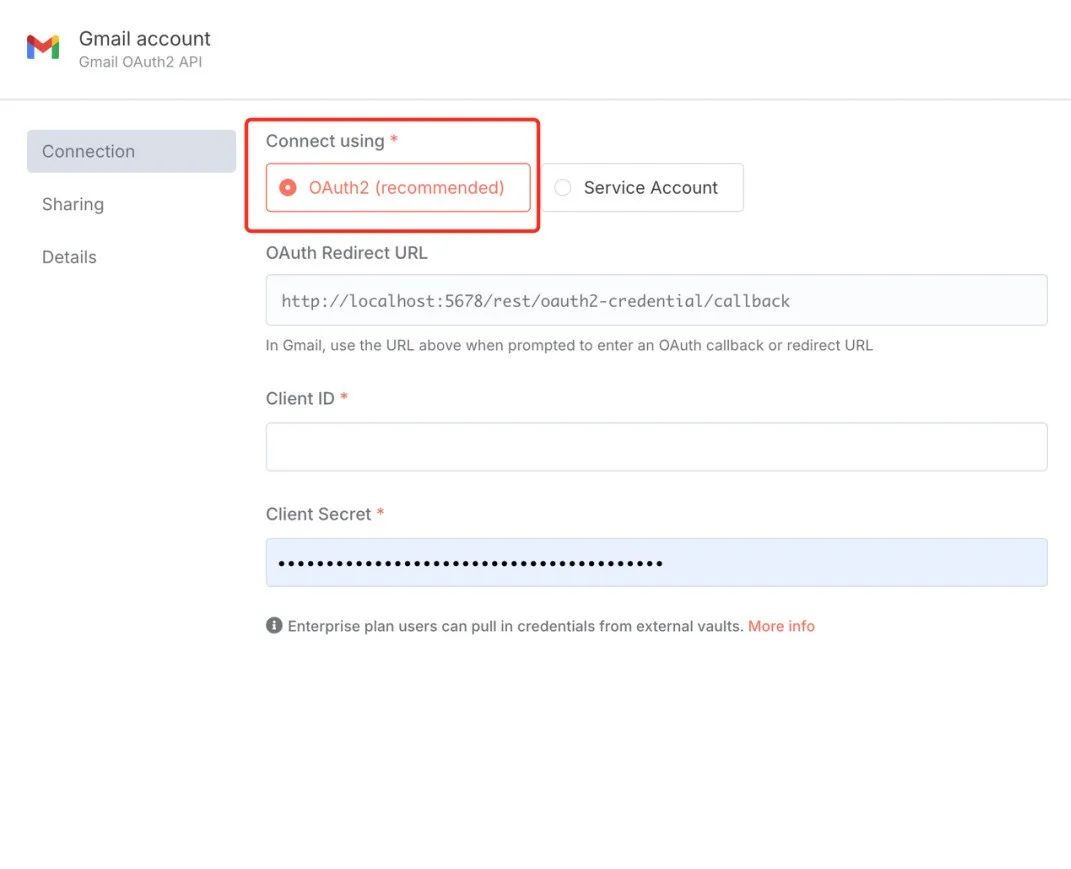The width and height of the screenshot is (1071, 869).
Task: Focus the Client Secret password field
Action: 656,563
